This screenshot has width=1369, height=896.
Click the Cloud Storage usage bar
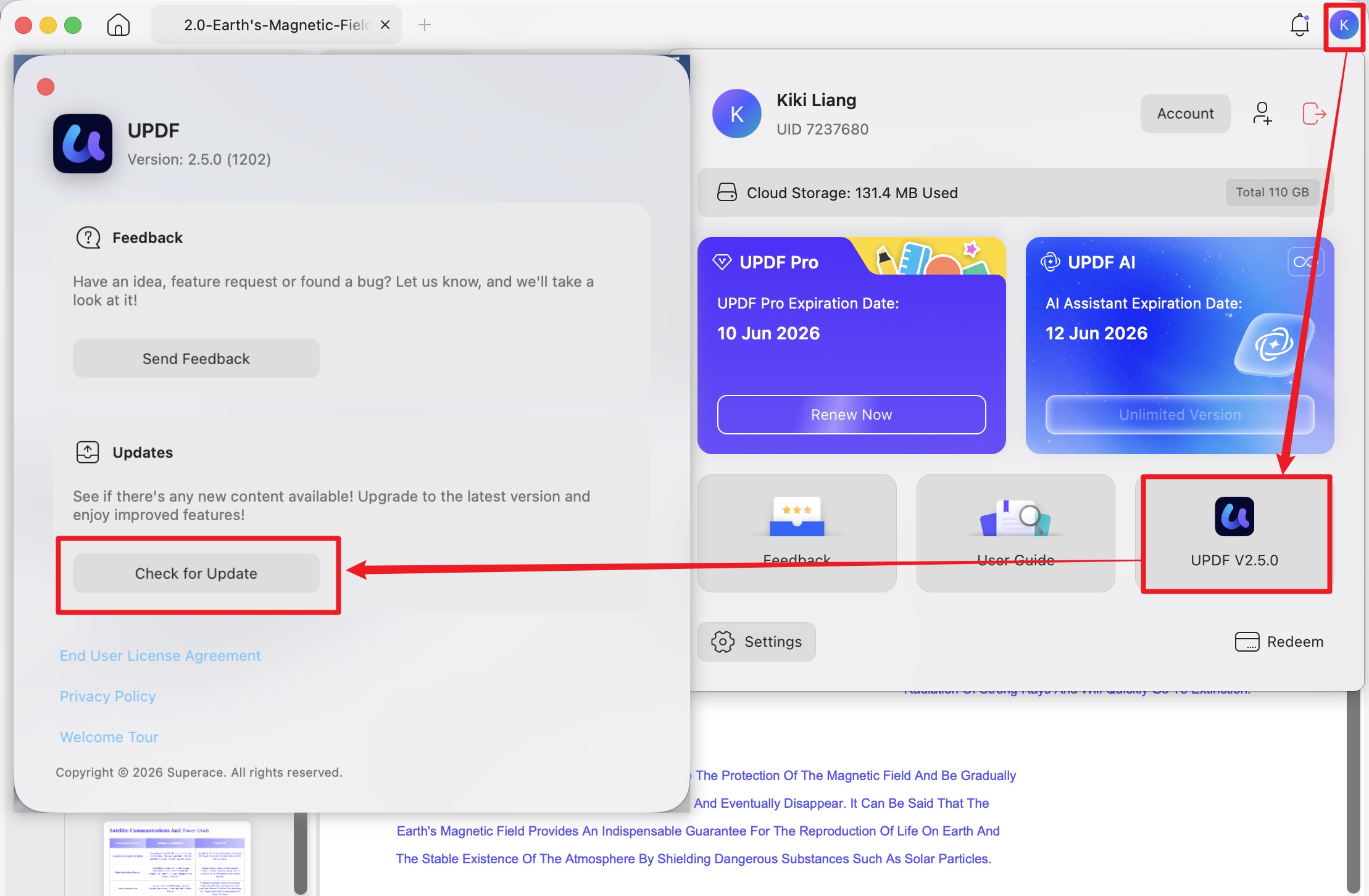click(1016, 193)
